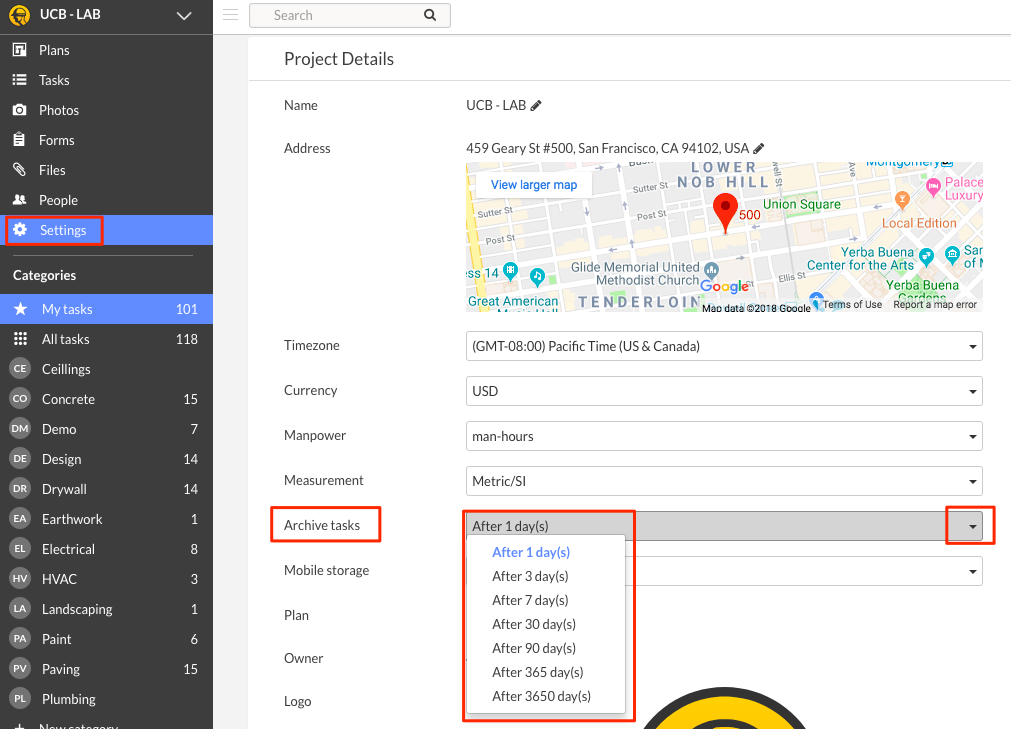Open Tasks in the sidebar

(106, 80)
